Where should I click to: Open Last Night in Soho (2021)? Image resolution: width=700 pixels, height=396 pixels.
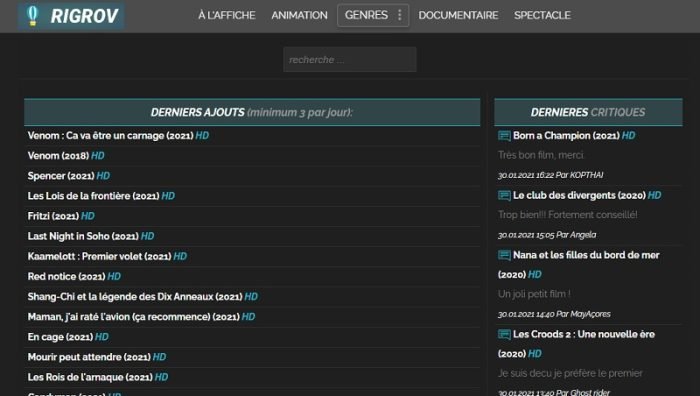[83, 236]
